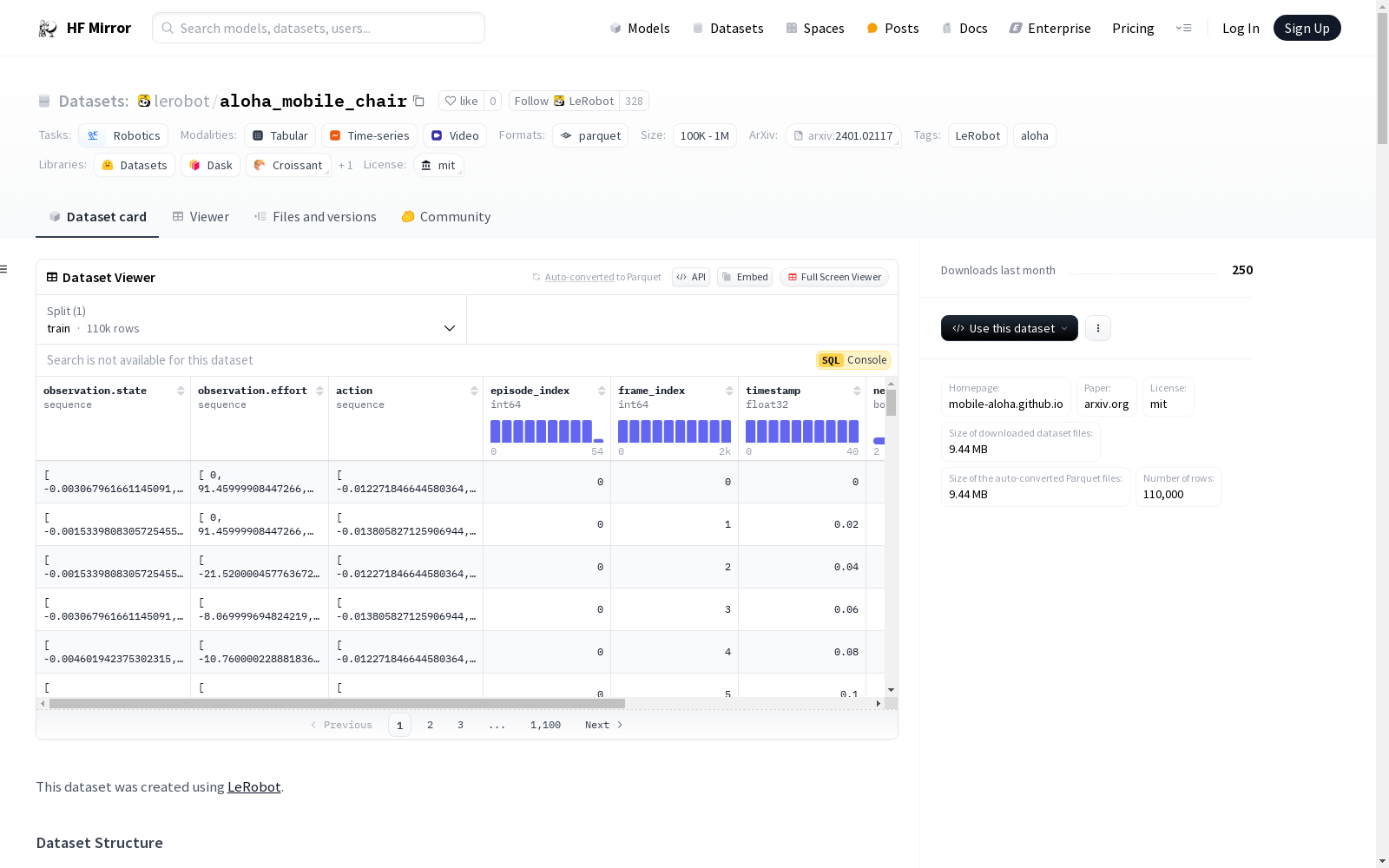Switch to the Dataset card tab
This screenshot has width=1389, height=868.
coord(97,217)
